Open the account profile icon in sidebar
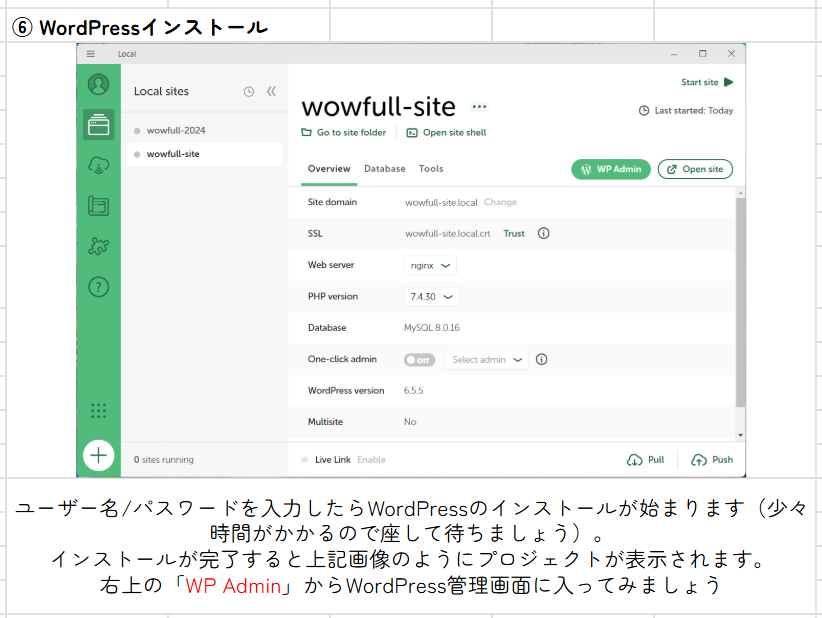The height and width of the screenshot is (618, 822). pyautogui.click(x=98, y=84)
